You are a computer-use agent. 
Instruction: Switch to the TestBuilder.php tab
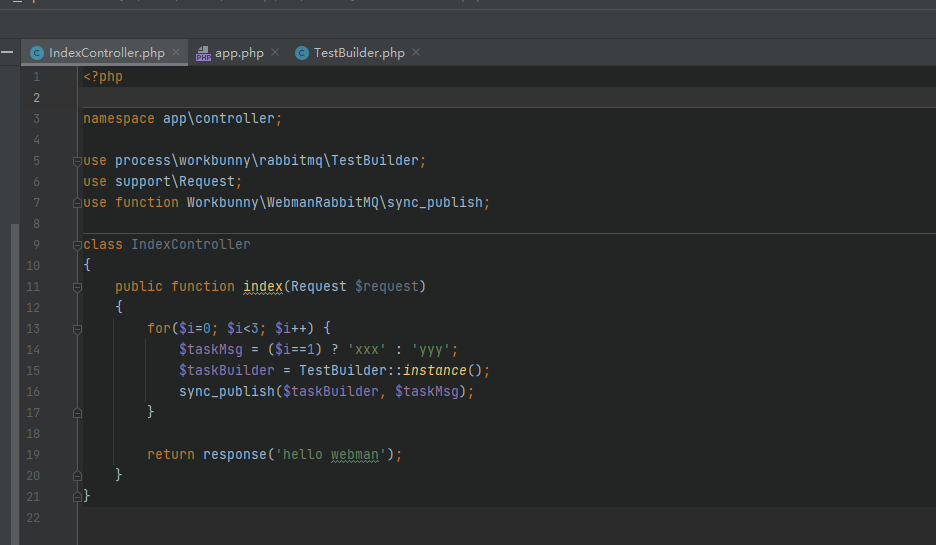pyautogui.click(x=359, y=53)
